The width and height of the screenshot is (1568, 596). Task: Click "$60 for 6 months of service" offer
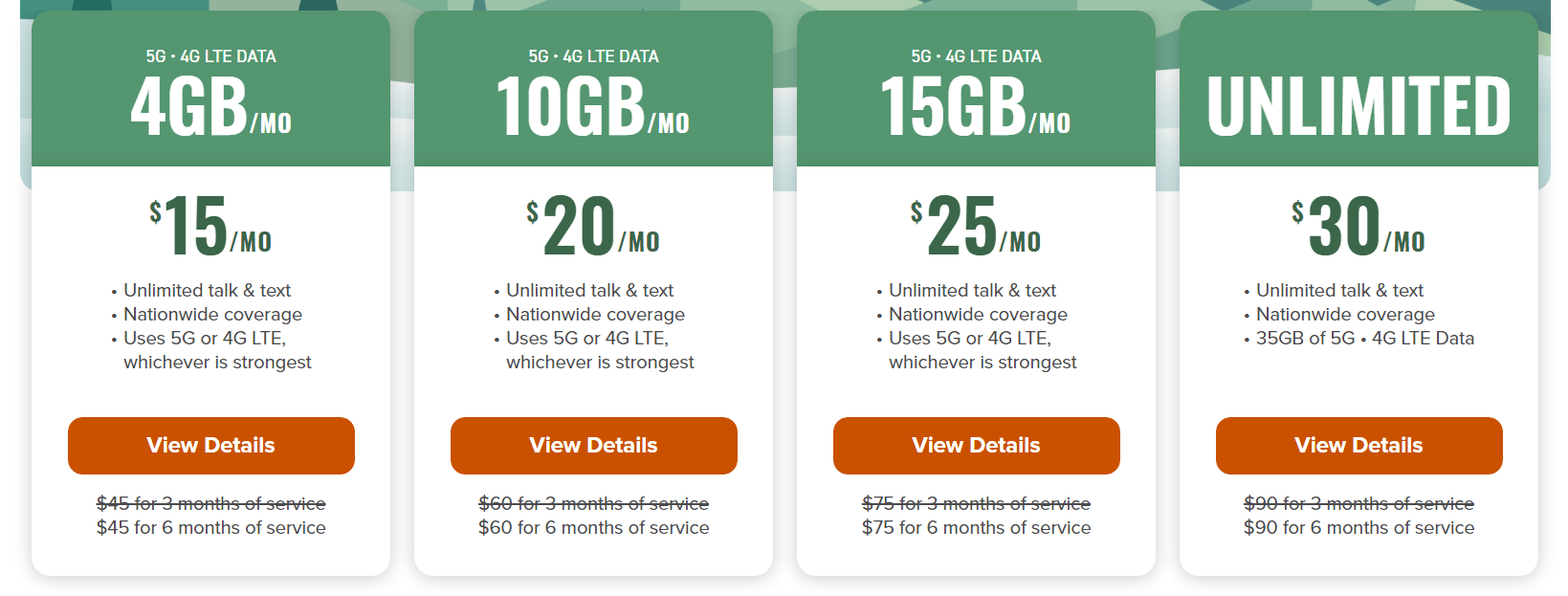(593, 528)
